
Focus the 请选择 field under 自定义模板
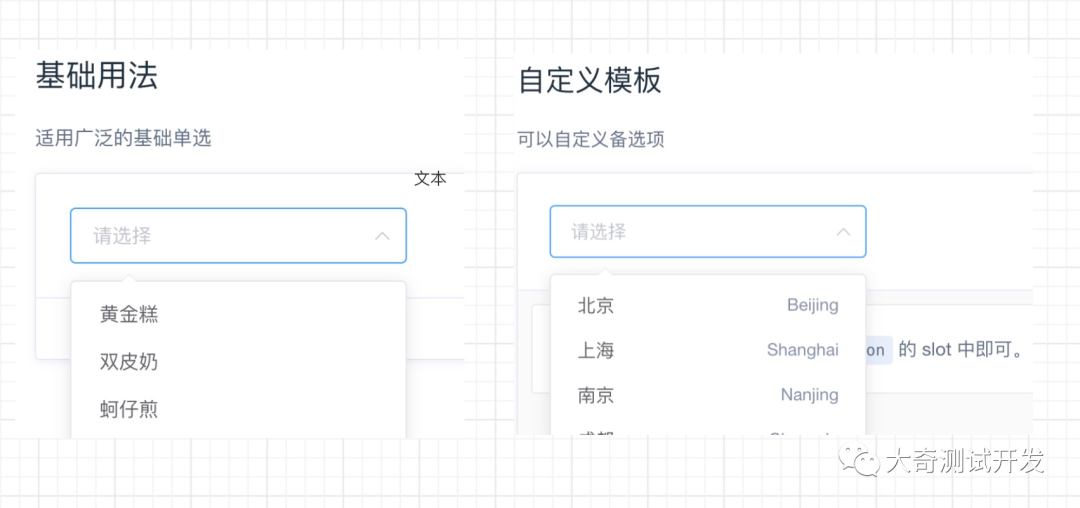tap(707, 231)
